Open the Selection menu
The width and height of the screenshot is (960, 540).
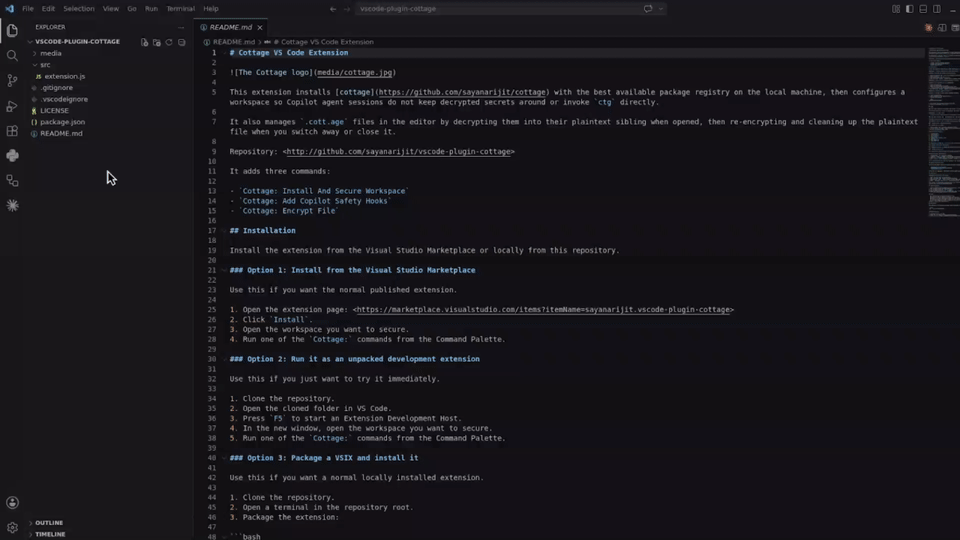pos(79,9)
